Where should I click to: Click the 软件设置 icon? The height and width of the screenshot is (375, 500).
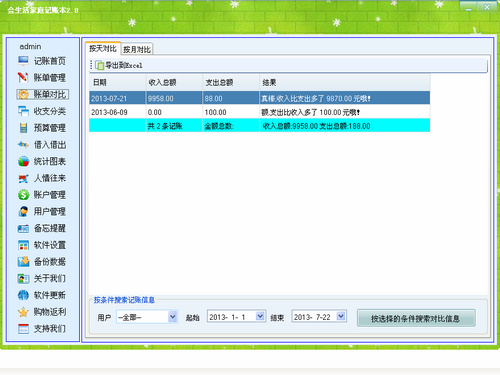23,245
